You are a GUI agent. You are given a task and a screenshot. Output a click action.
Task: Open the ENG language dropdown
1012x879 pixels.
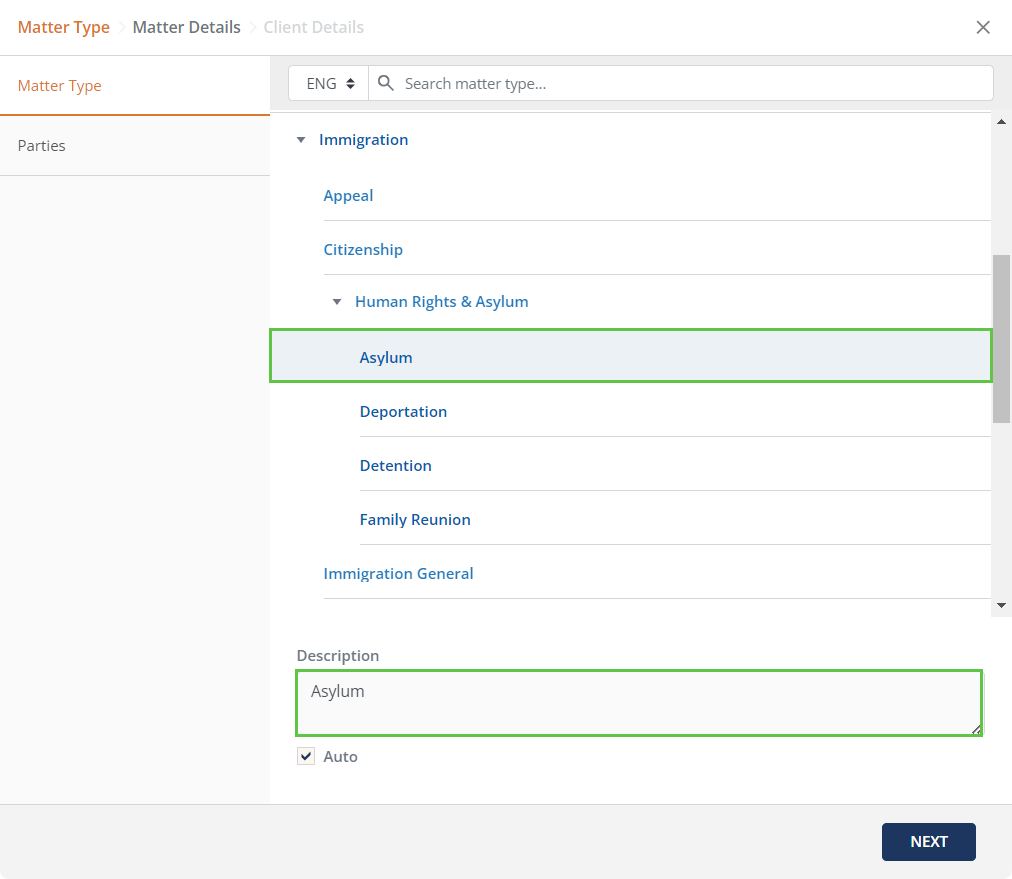329,84
